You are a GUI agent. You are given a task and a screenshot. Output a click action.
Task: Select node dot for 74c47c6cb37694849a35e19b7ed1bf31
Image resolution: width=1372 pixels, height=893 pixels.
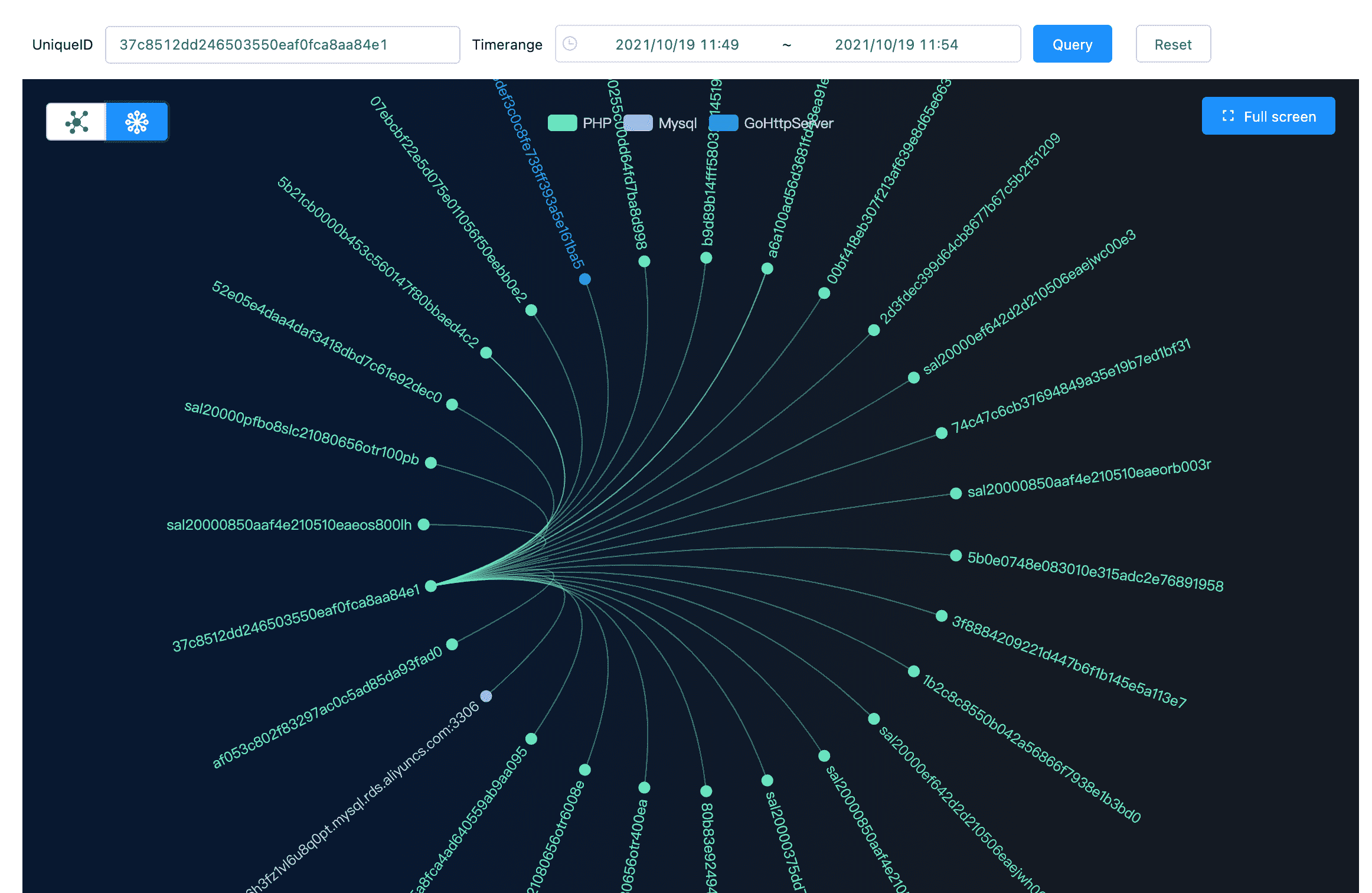pos(942,434)
